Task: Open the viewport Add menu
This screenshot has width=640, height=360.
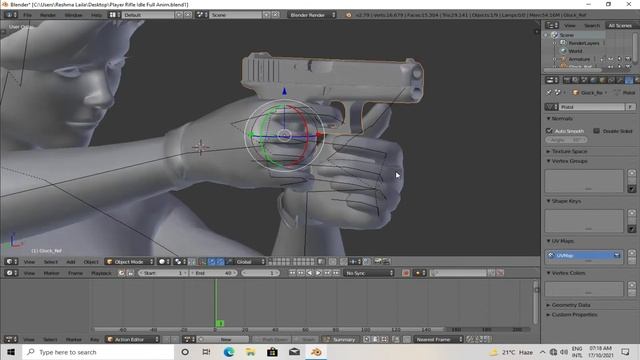Action: [71, 262]
